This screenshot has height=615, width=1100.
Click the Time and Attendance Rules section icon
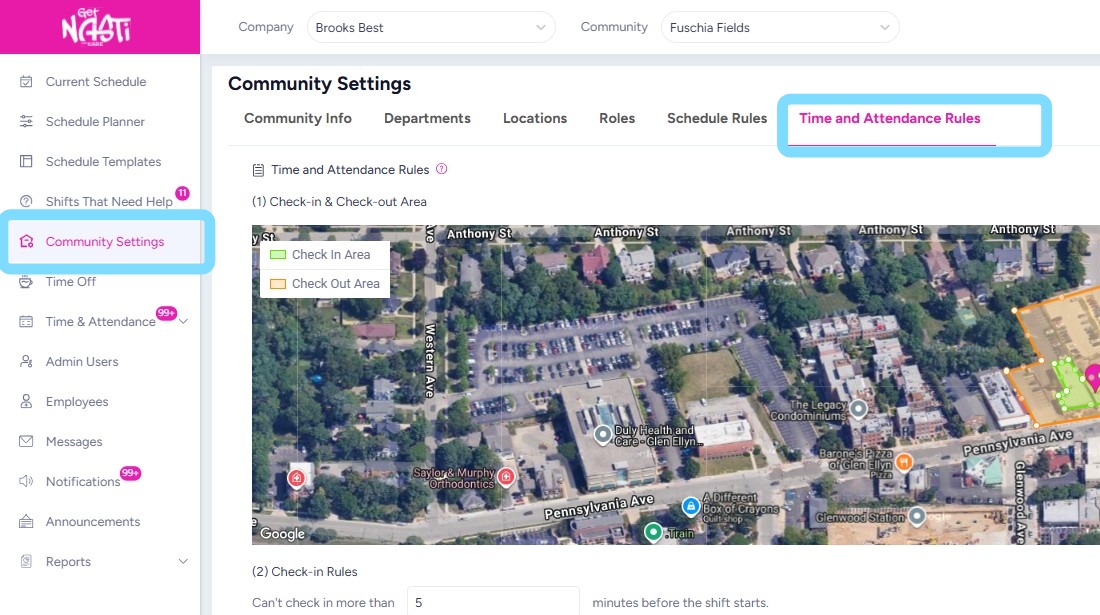tap(258, 170)
